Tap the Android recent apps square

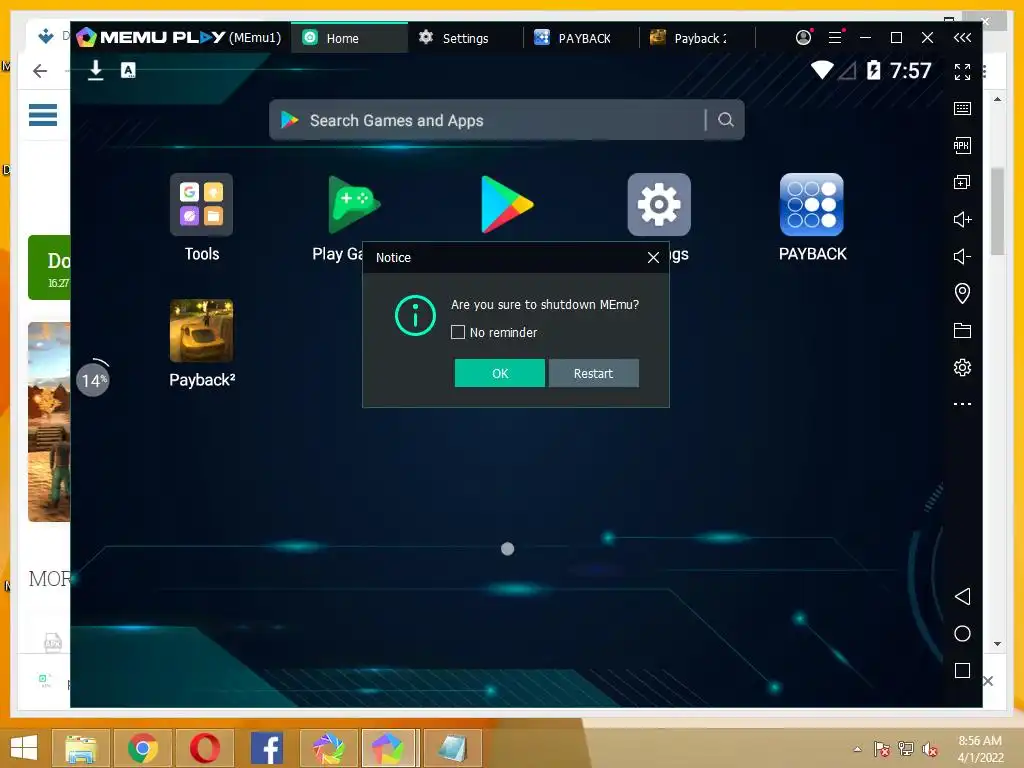coord(962,671)
